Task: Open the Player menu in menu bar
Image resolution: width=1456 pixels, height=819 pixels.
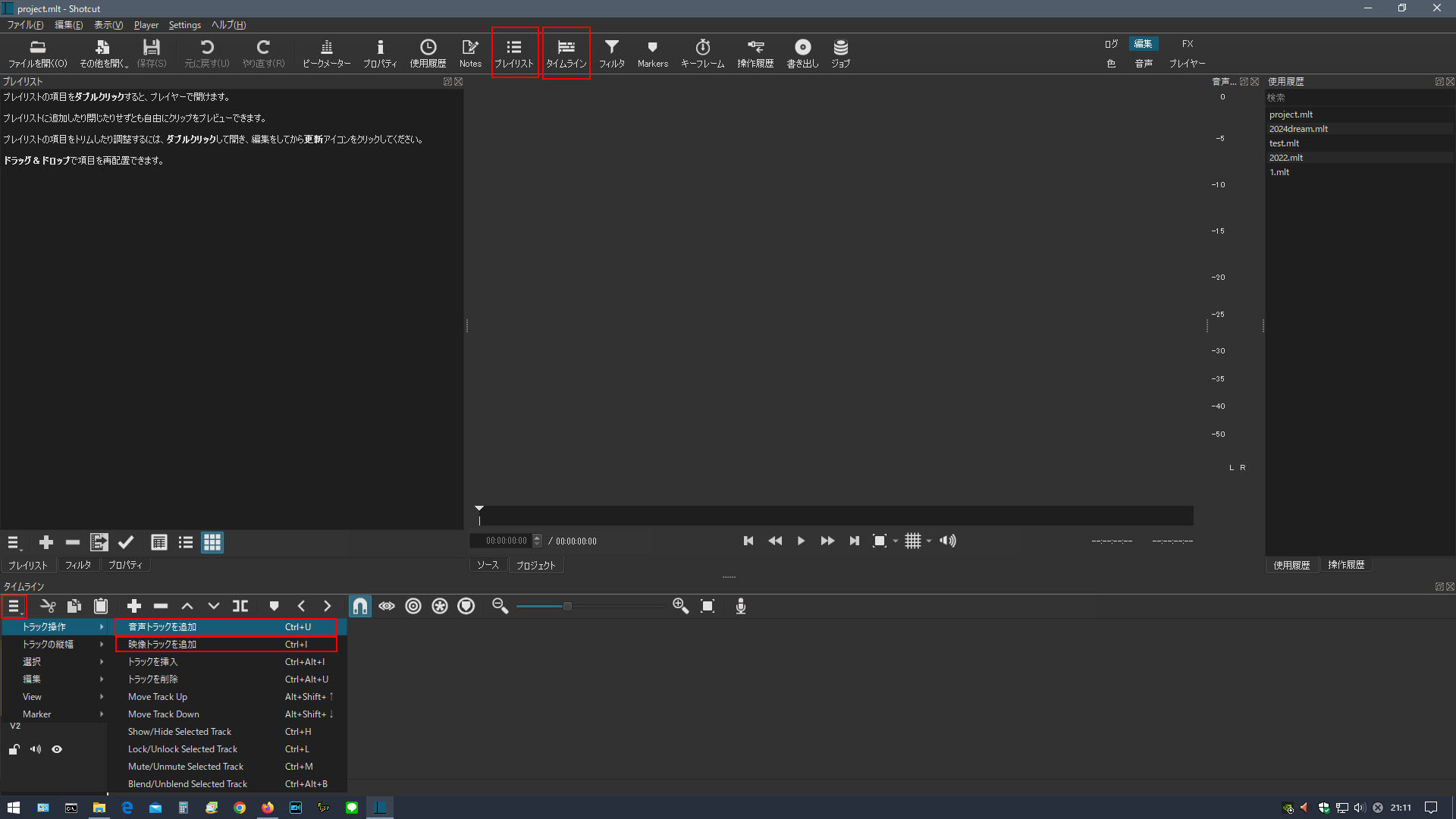Action: (x=146, y=25)
